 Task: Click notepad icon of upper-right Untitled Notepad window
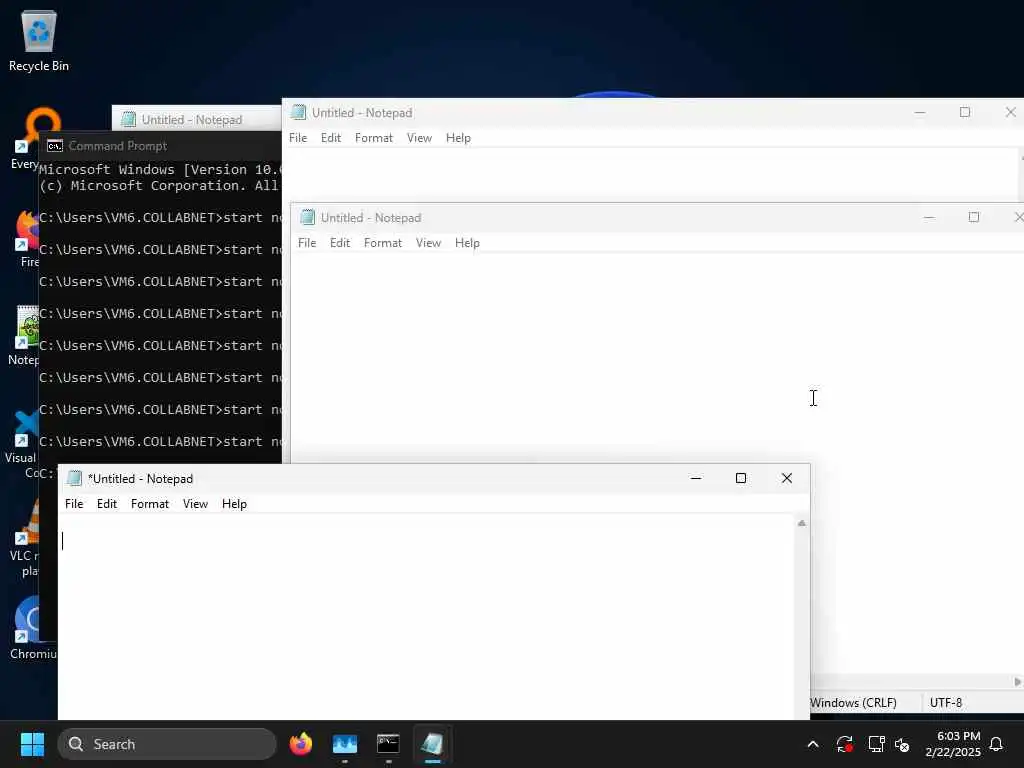[x=298, y=112]
